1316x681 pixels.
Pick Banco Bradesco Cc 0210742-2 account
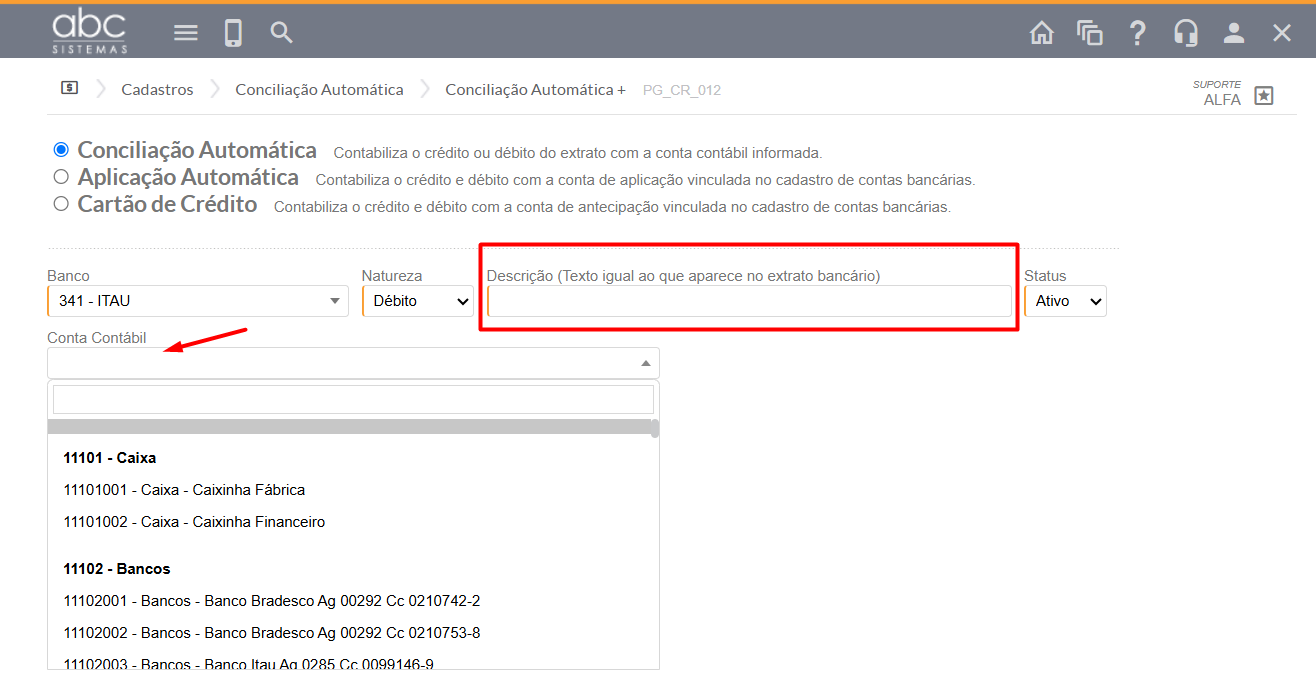coord(272,601)
